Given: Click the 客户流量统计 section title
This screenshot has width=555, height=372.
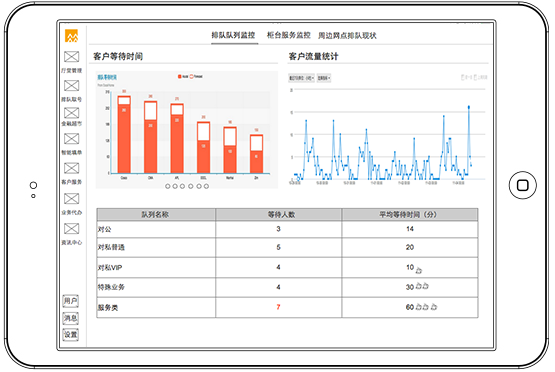Looking at the screenshot, I should 314,56.
